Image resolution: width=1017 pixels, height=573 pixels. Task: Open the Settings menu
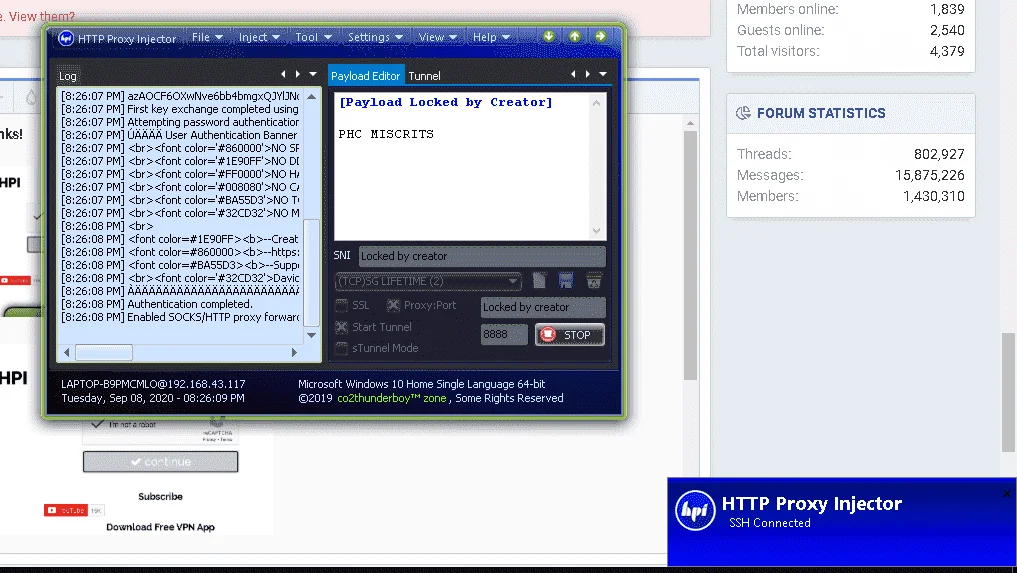click(375, 37)
